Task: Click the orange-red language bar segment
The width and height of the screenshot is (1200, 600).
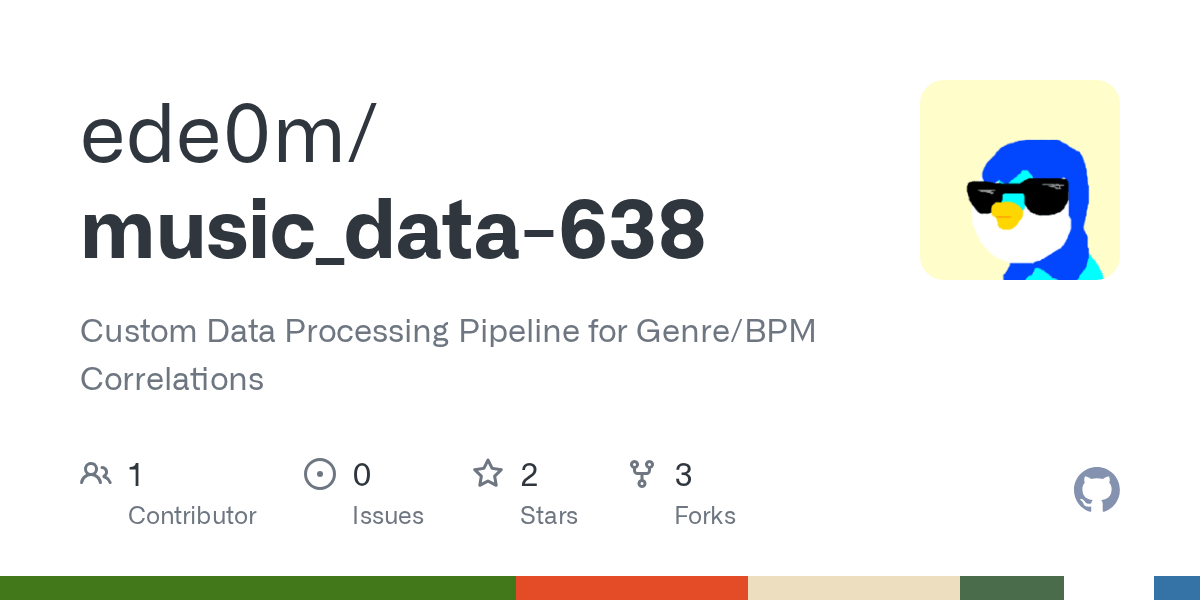Action: pos(631,588)
